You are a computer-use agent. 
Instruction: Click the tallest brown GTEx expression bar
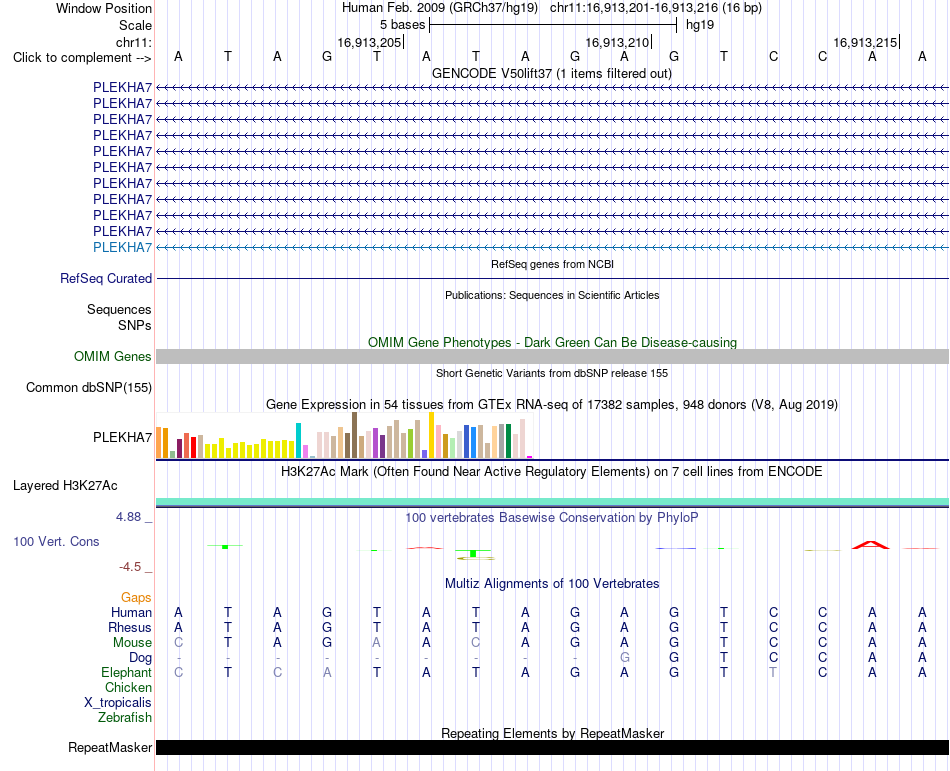[354, 435]
